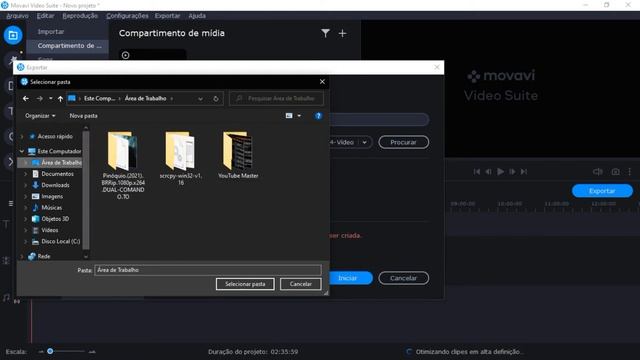640x360 pixels.
Task: Select Compartimento de mídia sidebar item
Action: click(69, 46)
